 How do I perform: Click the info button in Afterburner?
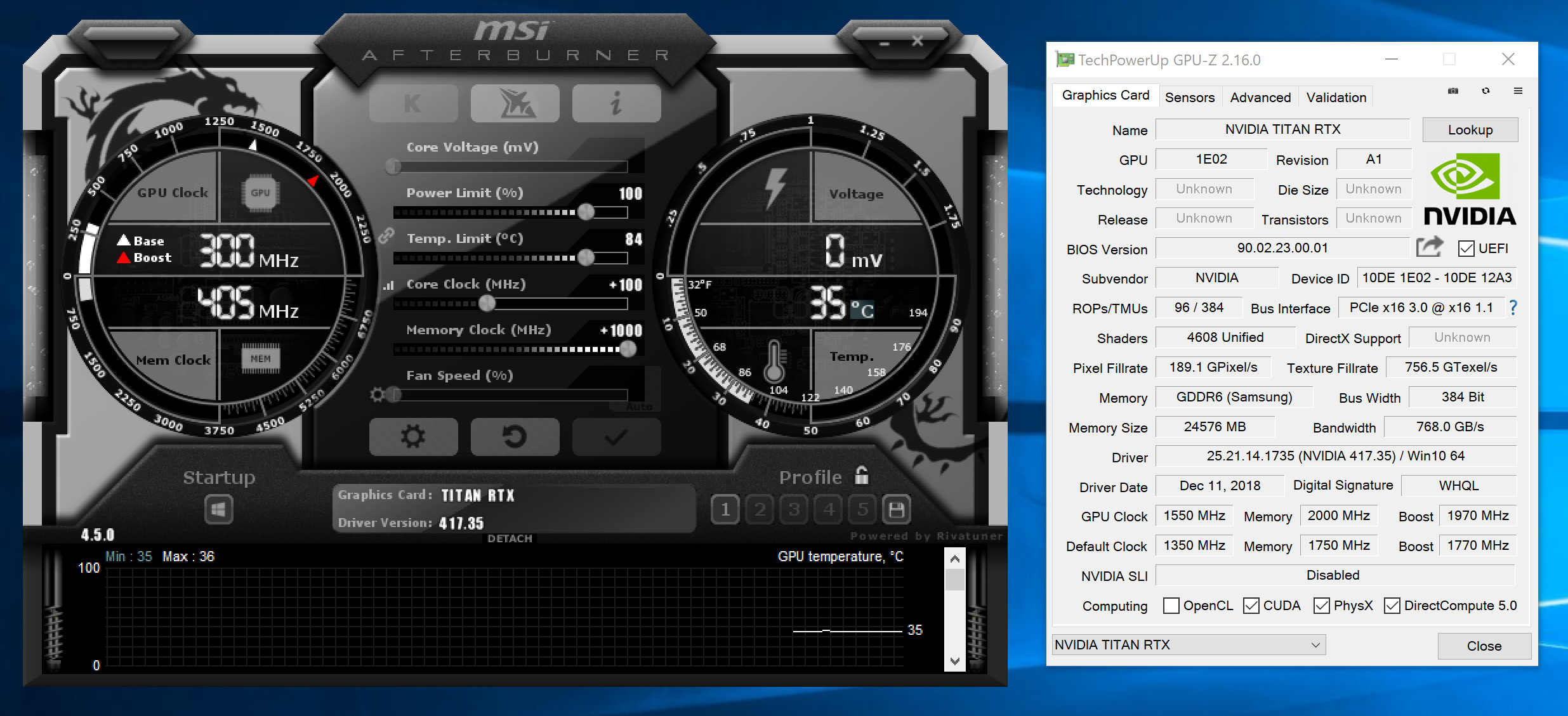(616, 103)
